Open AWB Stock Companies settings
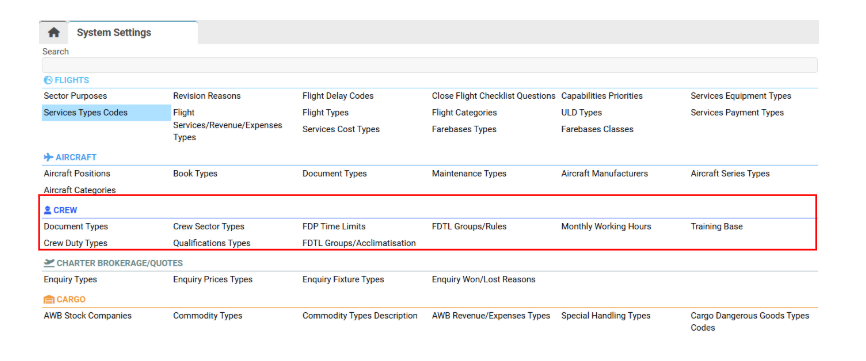 (x=88, y=316)
